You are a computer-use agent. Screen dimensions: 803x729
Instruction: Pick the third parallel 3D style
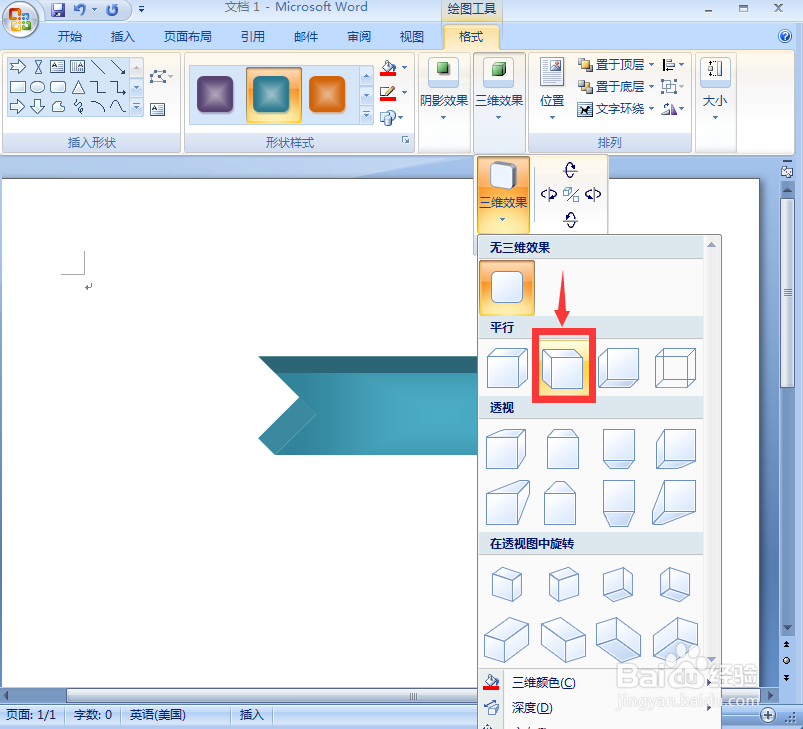coord(619,368)
